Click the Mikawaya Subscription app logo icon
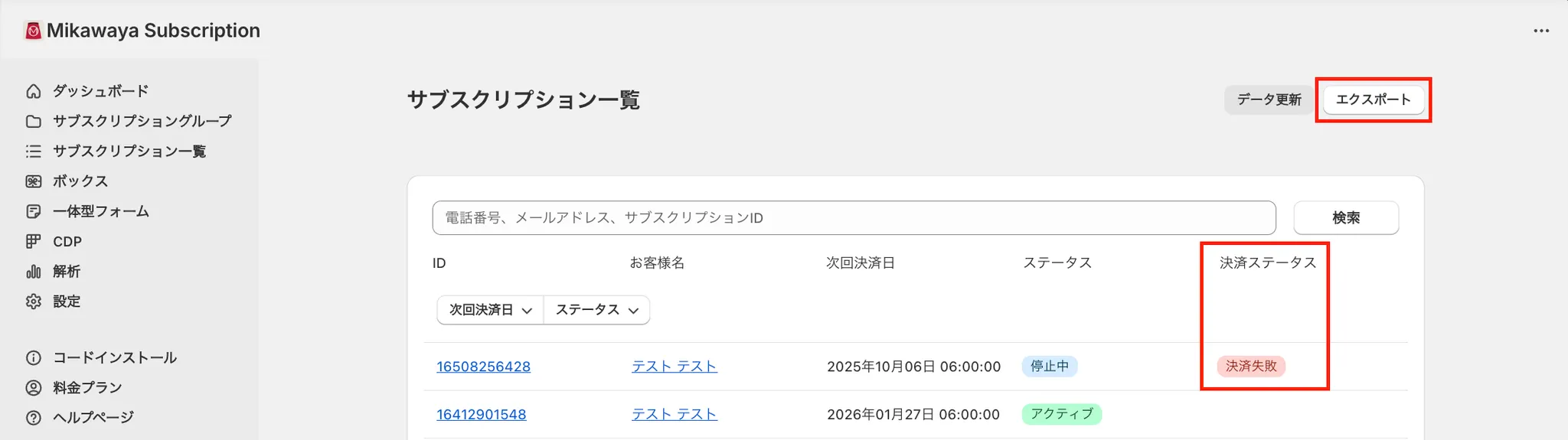 [33, 31]
